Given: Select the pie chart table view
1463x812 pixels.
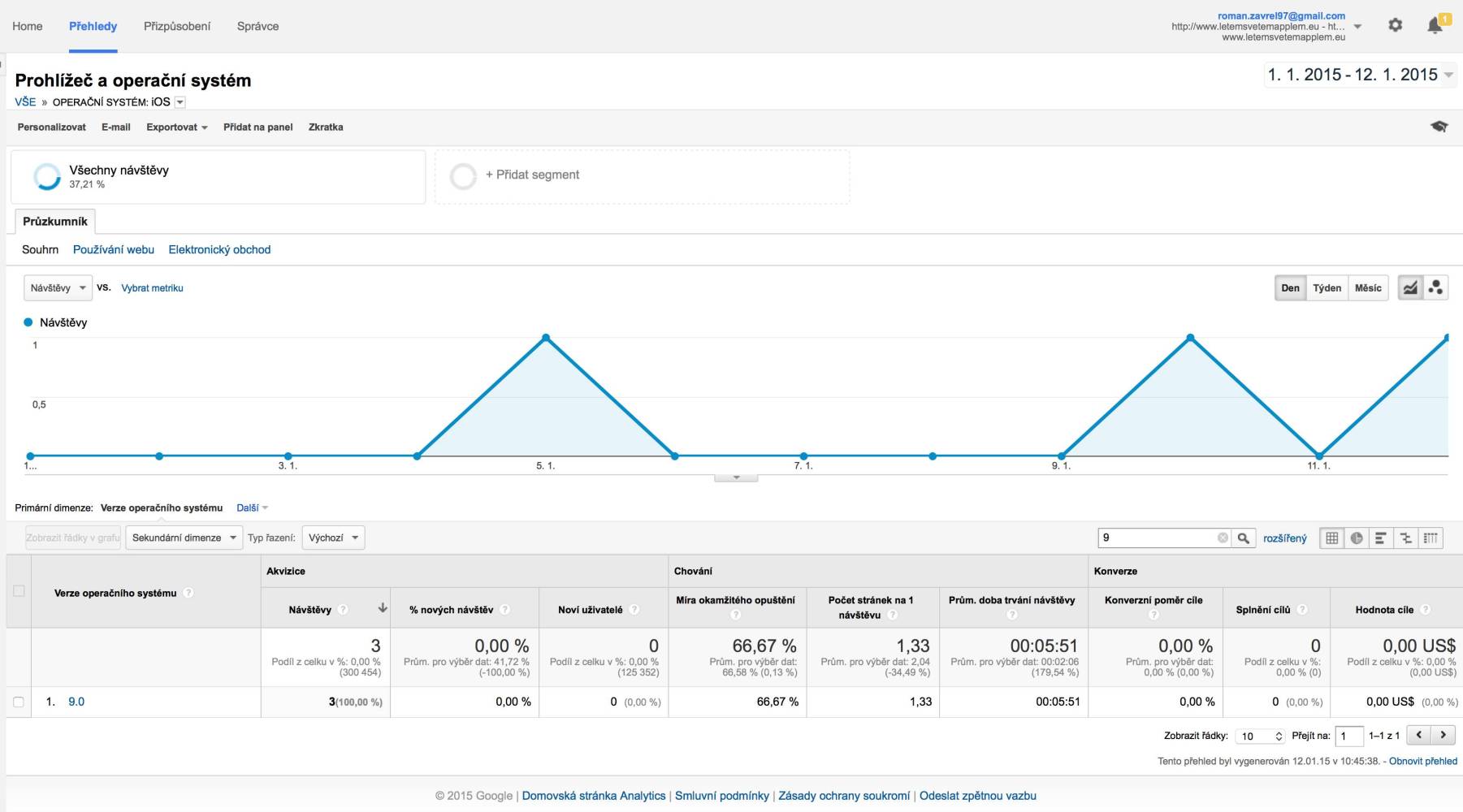Looking at the screenshot, I should 1357,538.
